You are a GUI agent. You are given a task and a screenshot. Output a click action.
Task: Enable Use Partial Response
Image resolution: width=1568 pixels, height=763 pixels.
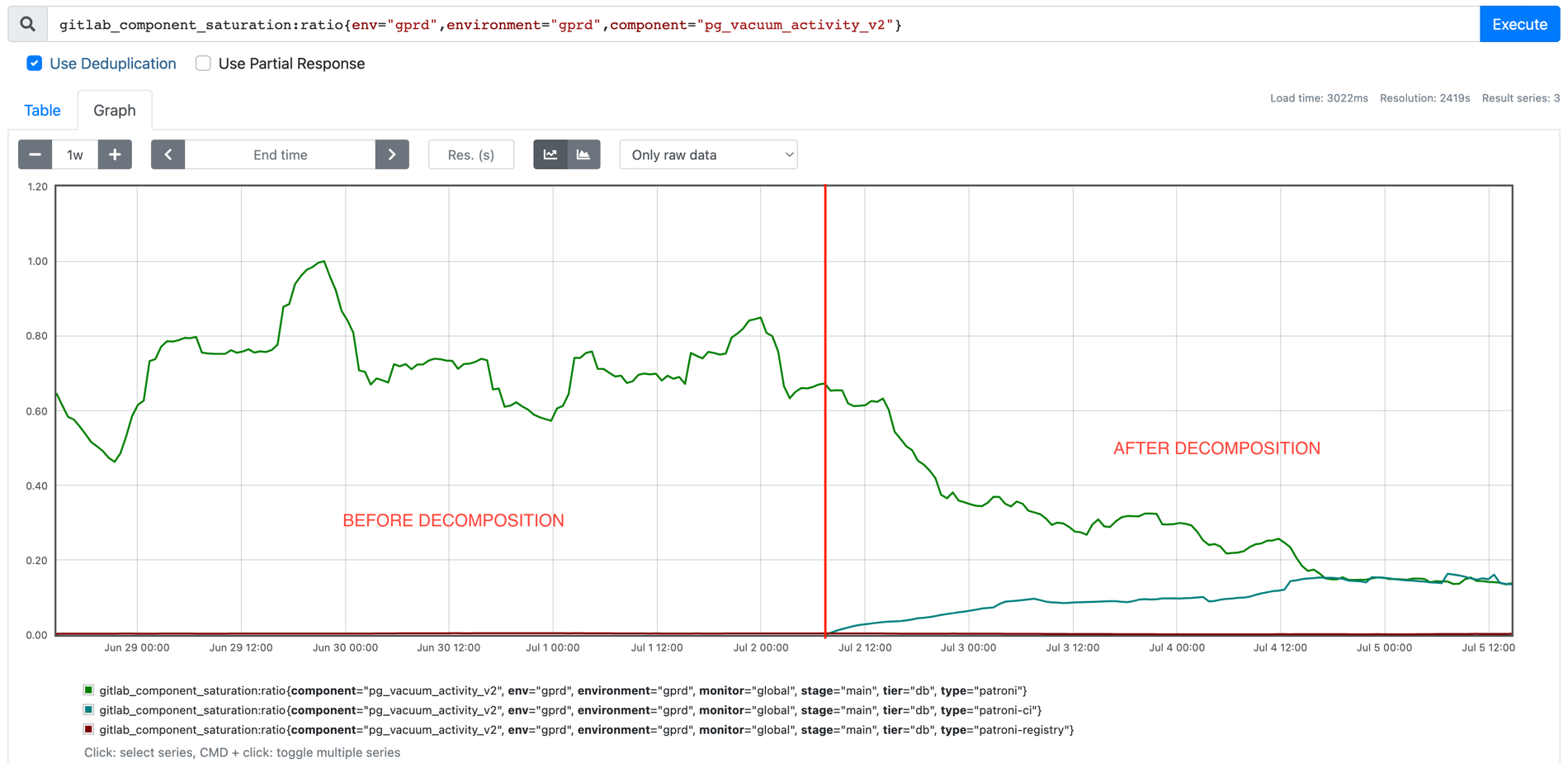pos(203,63)
